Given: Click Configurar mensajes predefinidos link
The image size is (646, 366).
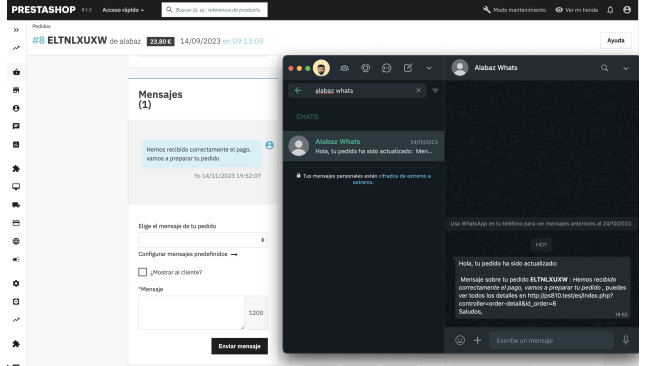Looking at the screenshot, I should coord(187,254).
